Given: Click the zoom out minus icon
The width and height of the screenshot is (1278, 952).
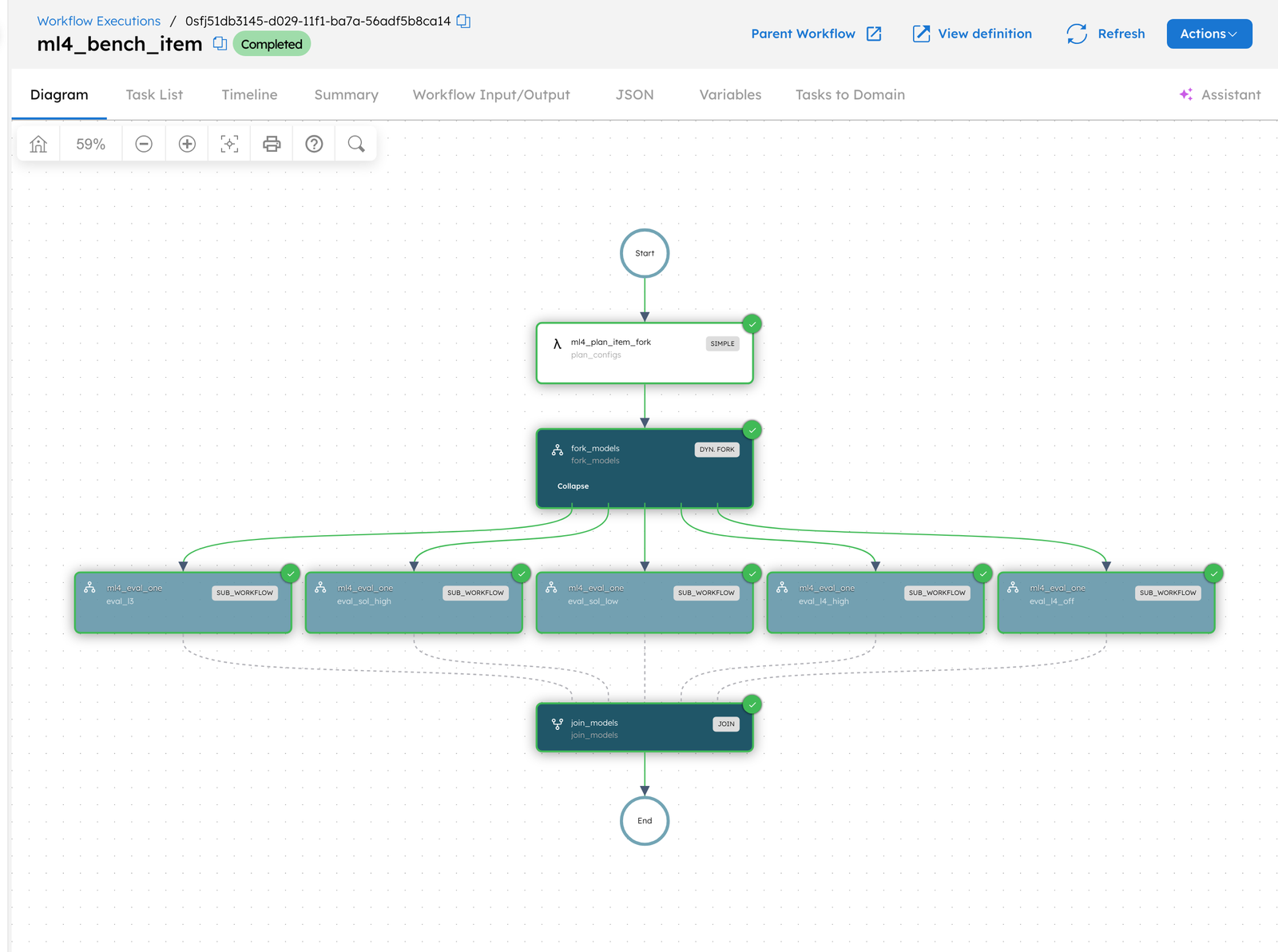Looking at the screenshot, I should 144,144.
